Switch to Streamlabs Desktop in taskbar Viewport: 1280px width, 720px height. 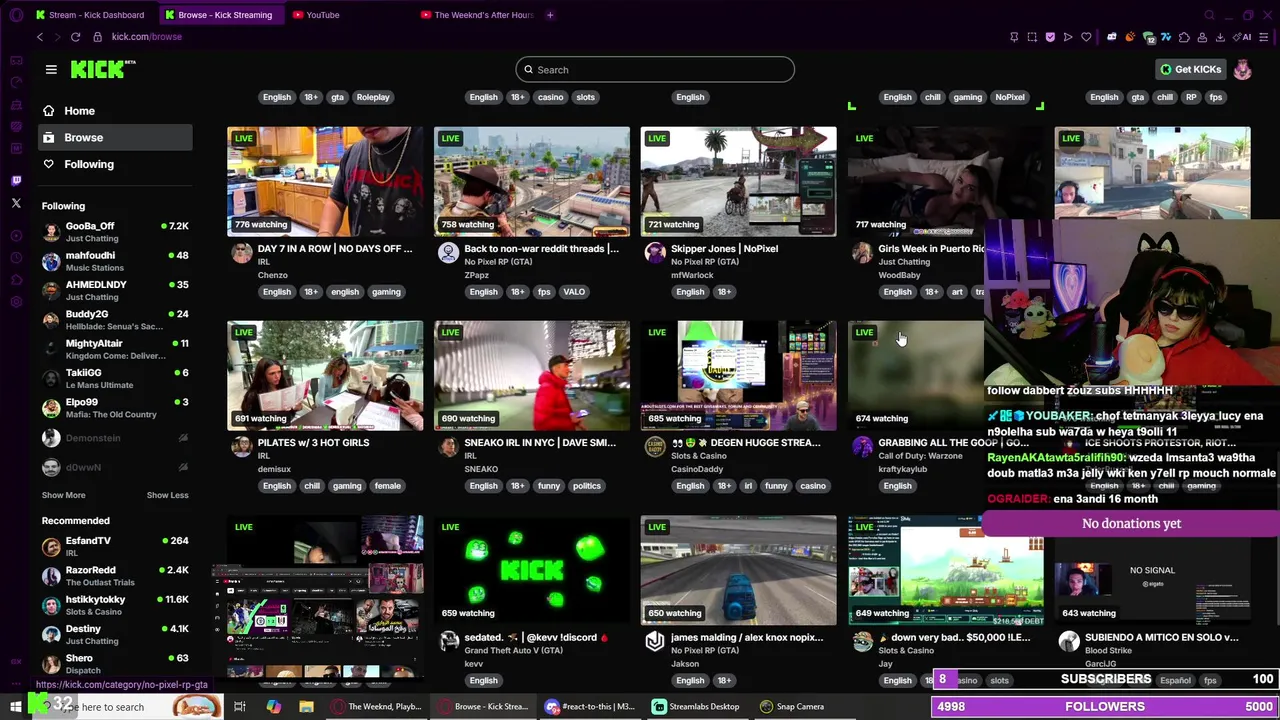pos(697,707)
